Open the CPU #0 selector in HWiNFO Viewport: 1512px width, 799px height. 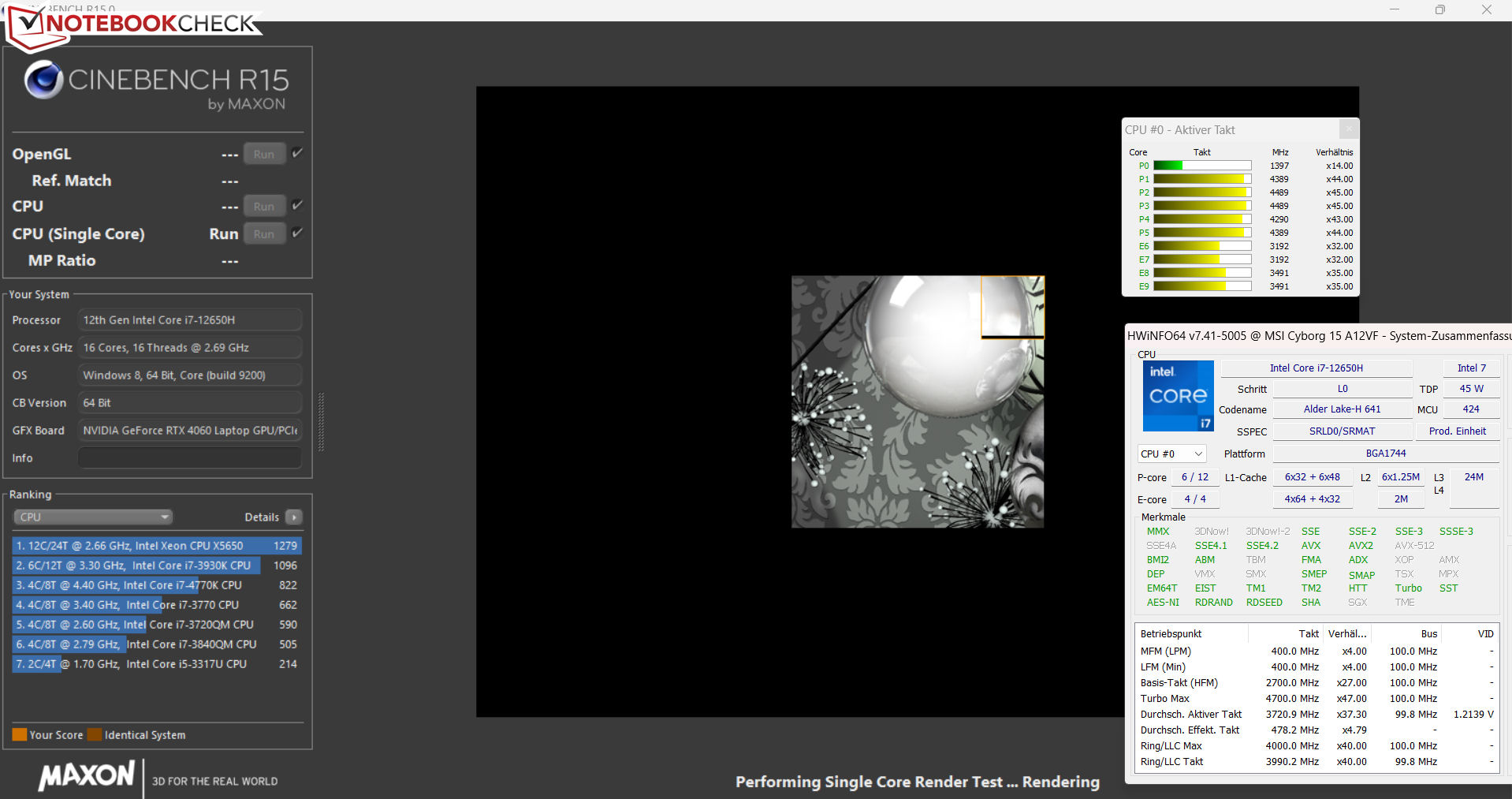pos(1171,454)
